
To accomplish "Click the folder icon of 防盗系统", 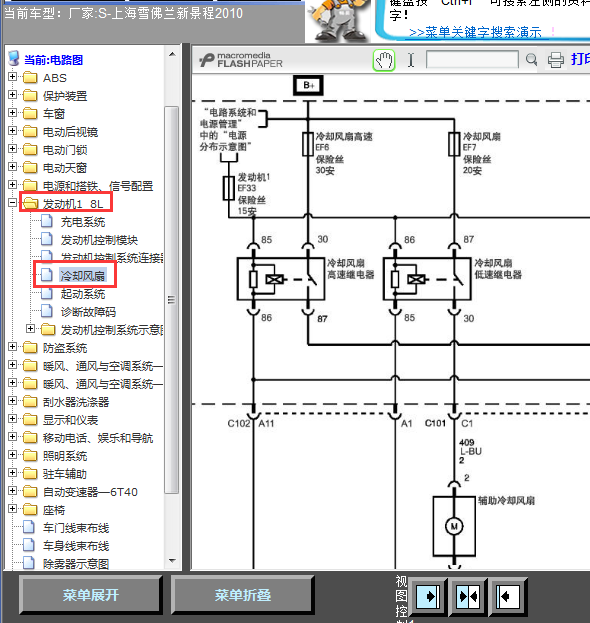I will point(30,348).
